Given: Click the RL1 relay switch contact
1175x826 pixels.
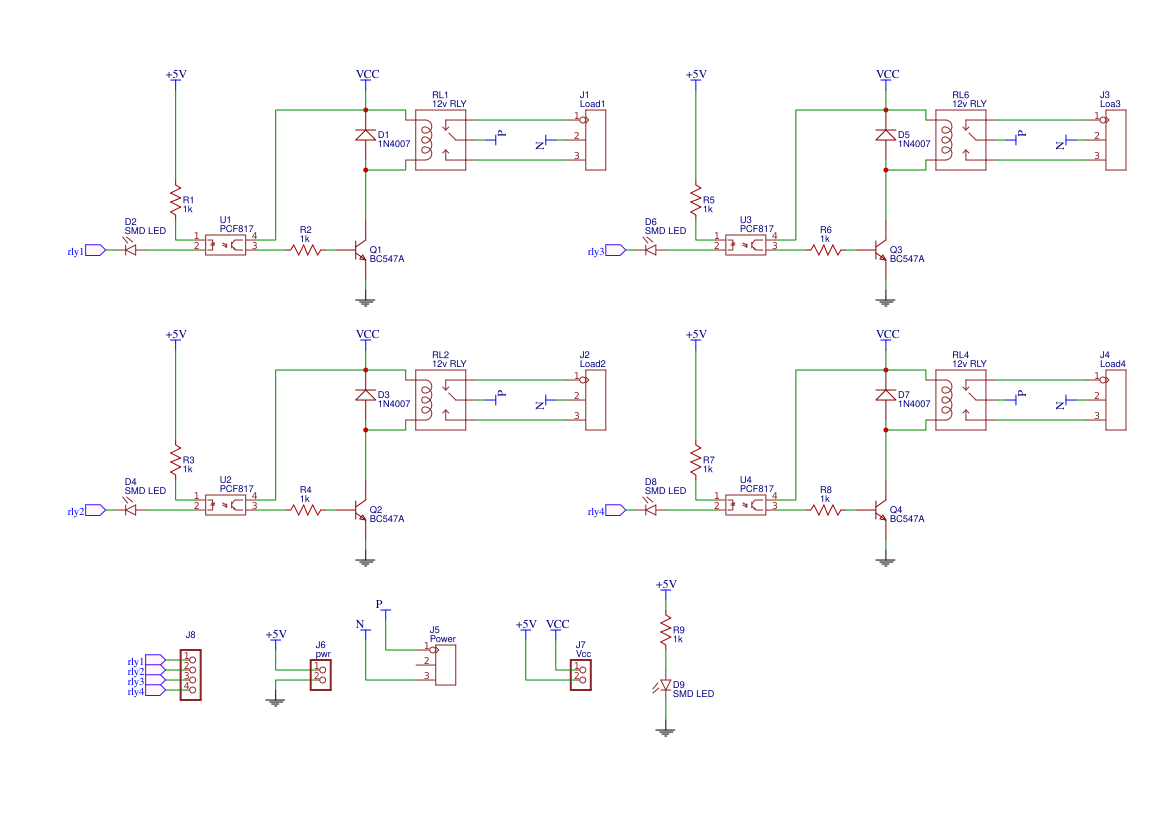Looking at the screenshot, I should pos(452,135).
